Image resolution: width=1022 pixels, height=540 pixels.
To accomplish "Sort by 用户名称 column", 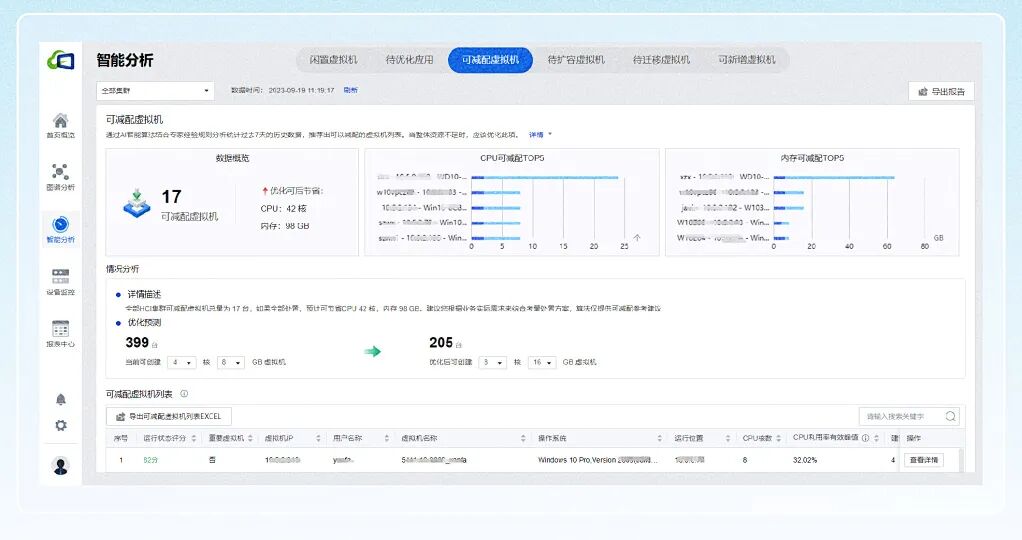I will 387,438.
